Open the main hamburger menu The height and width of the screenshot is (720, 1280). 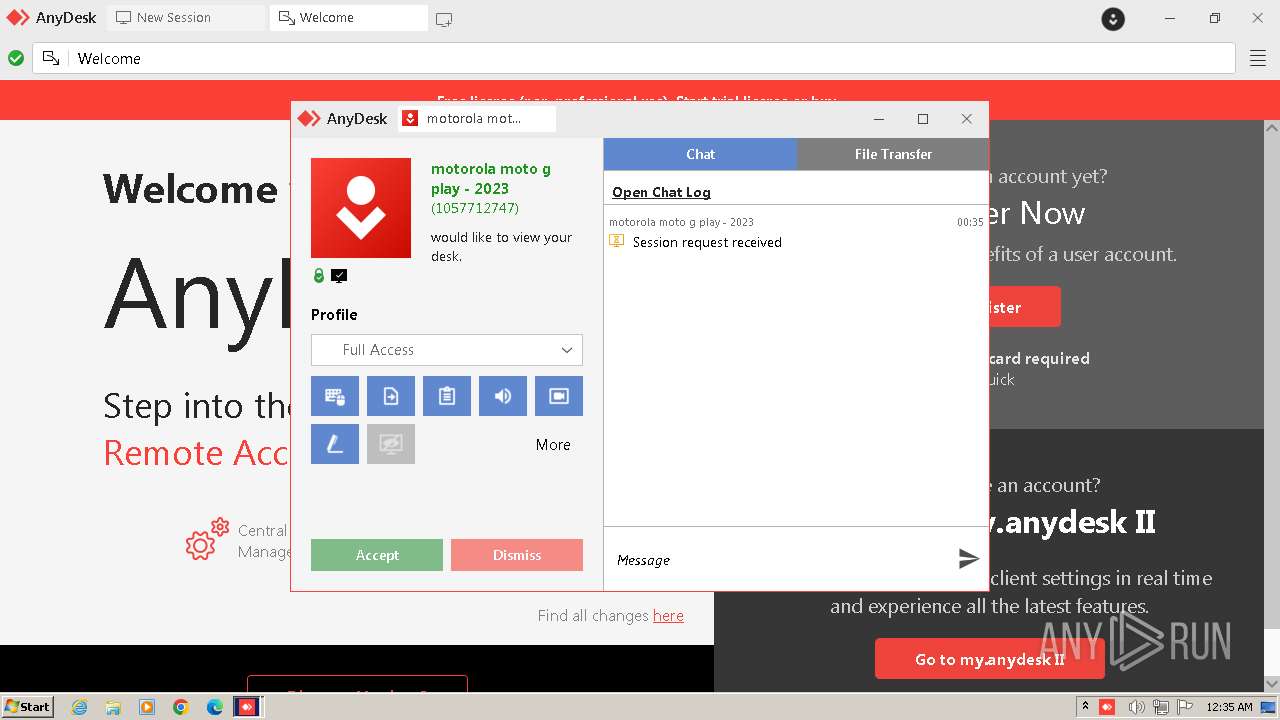pos(1258,58)
